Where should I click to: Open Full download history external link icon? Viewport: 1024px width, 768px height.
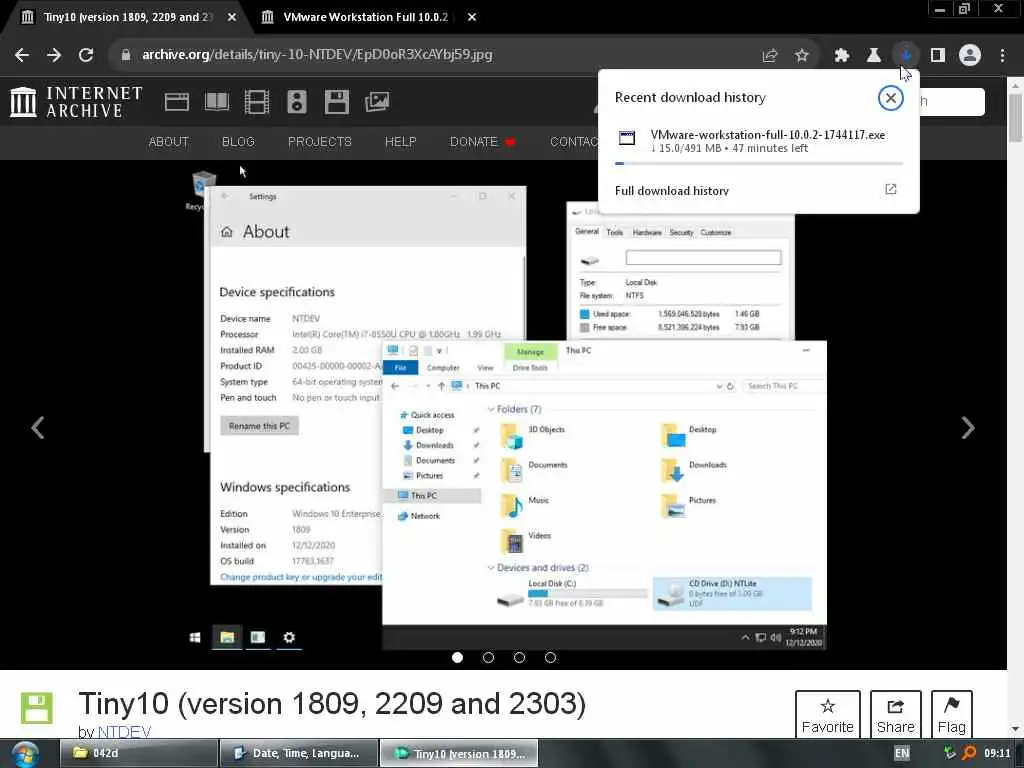tap(891, 189)
